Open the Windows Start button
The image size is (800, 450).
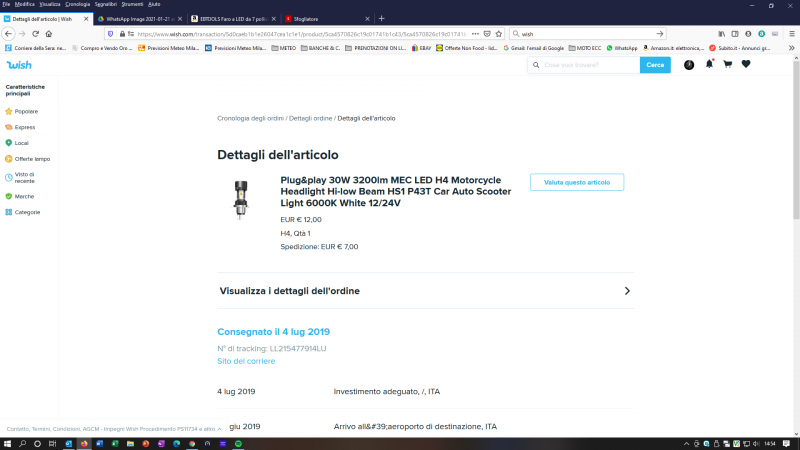tap(7, 444)
